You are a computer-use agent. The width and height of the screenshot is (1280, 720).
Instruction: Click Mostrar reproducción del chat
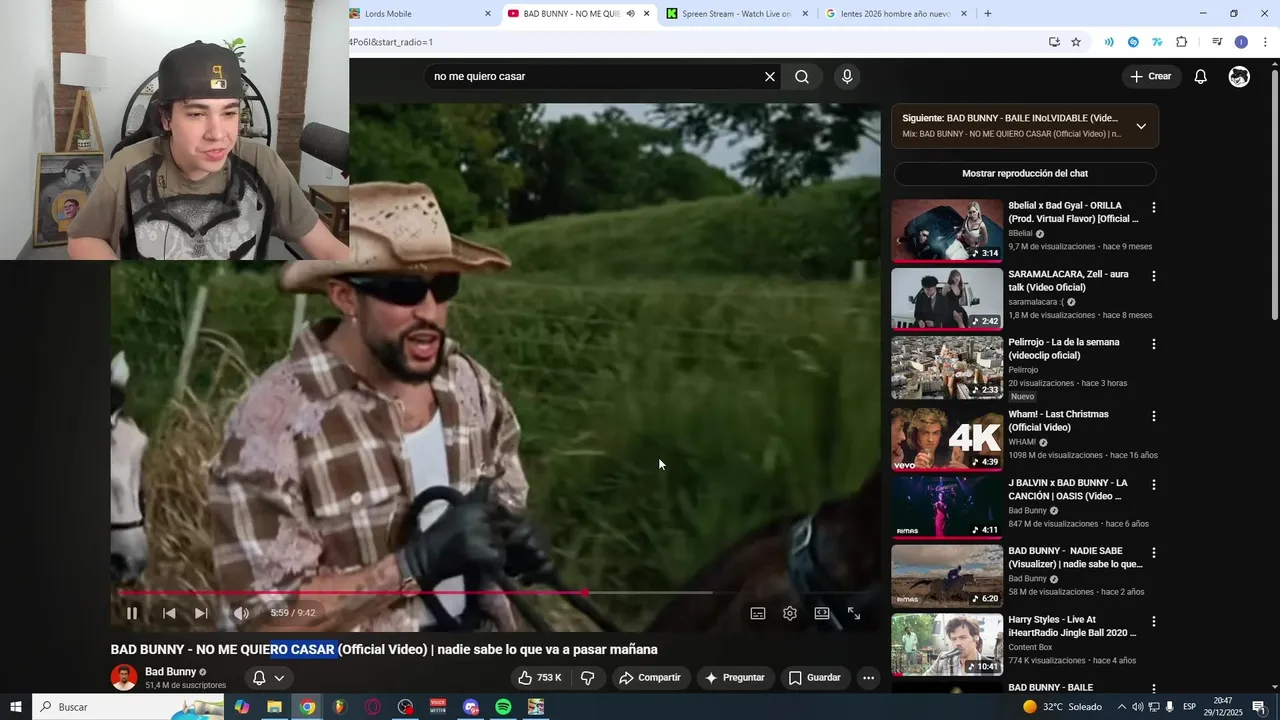pos(1025,173)
